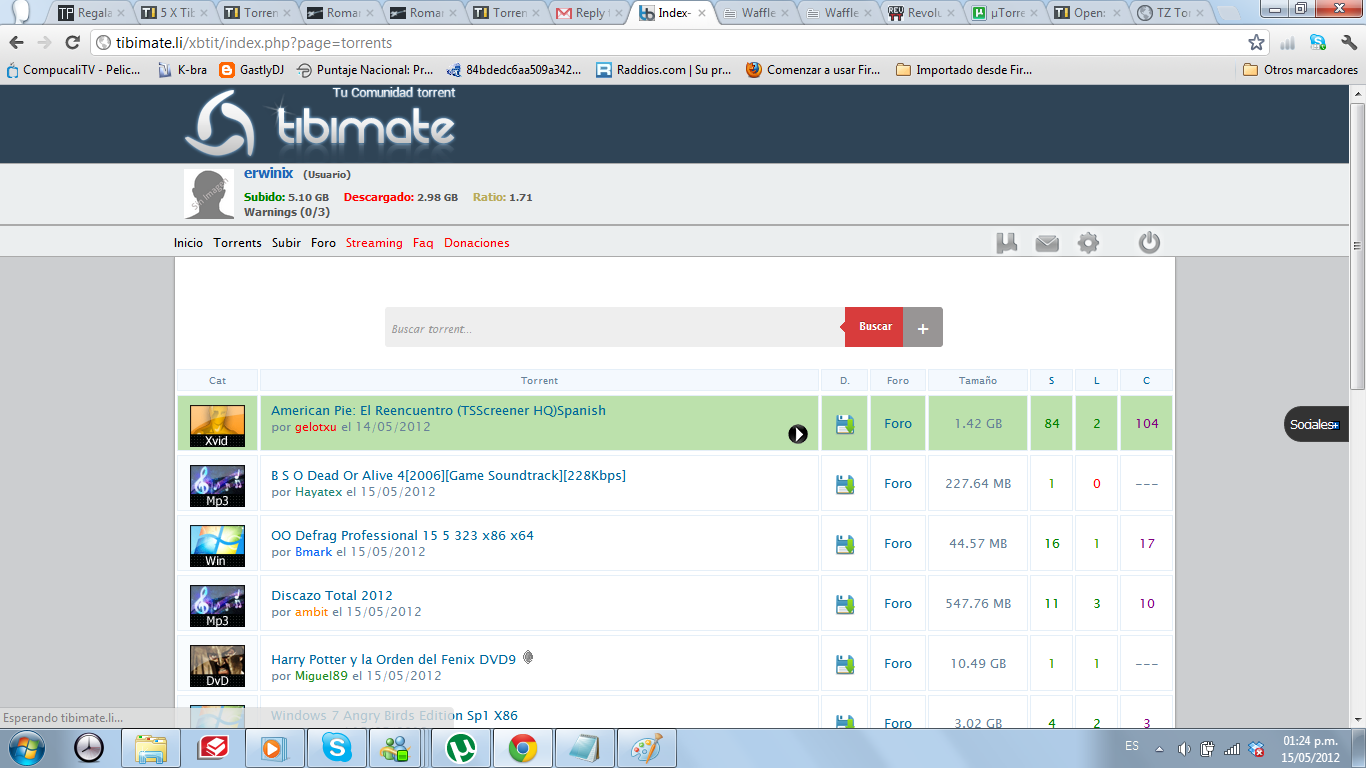Switch to the Revolu browser tab

point(922,13)
